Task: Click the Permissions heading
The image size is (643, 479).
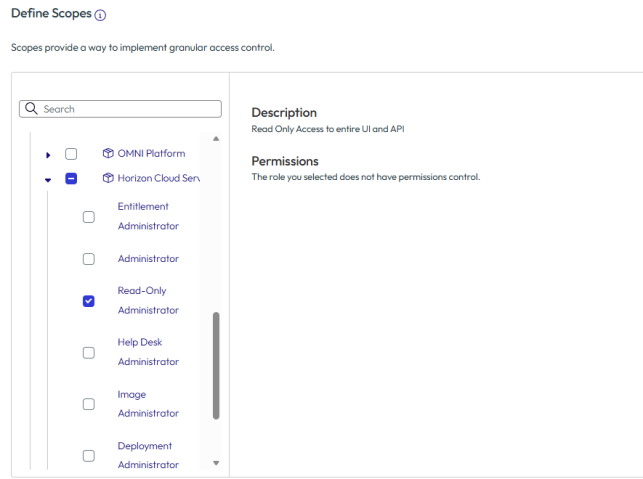Action: [x=285, y=161]
